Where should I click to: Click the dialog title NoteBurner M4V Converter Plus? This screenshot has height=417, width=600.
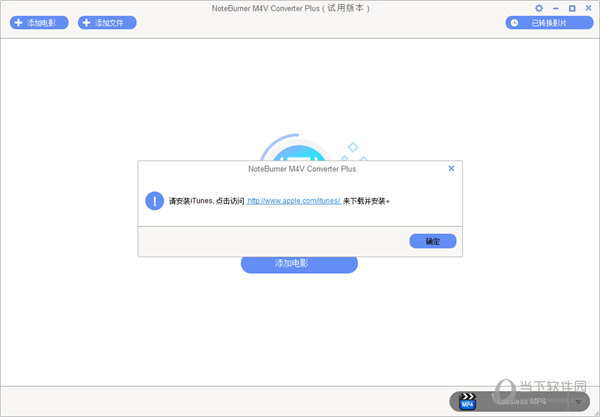(302, 169)
